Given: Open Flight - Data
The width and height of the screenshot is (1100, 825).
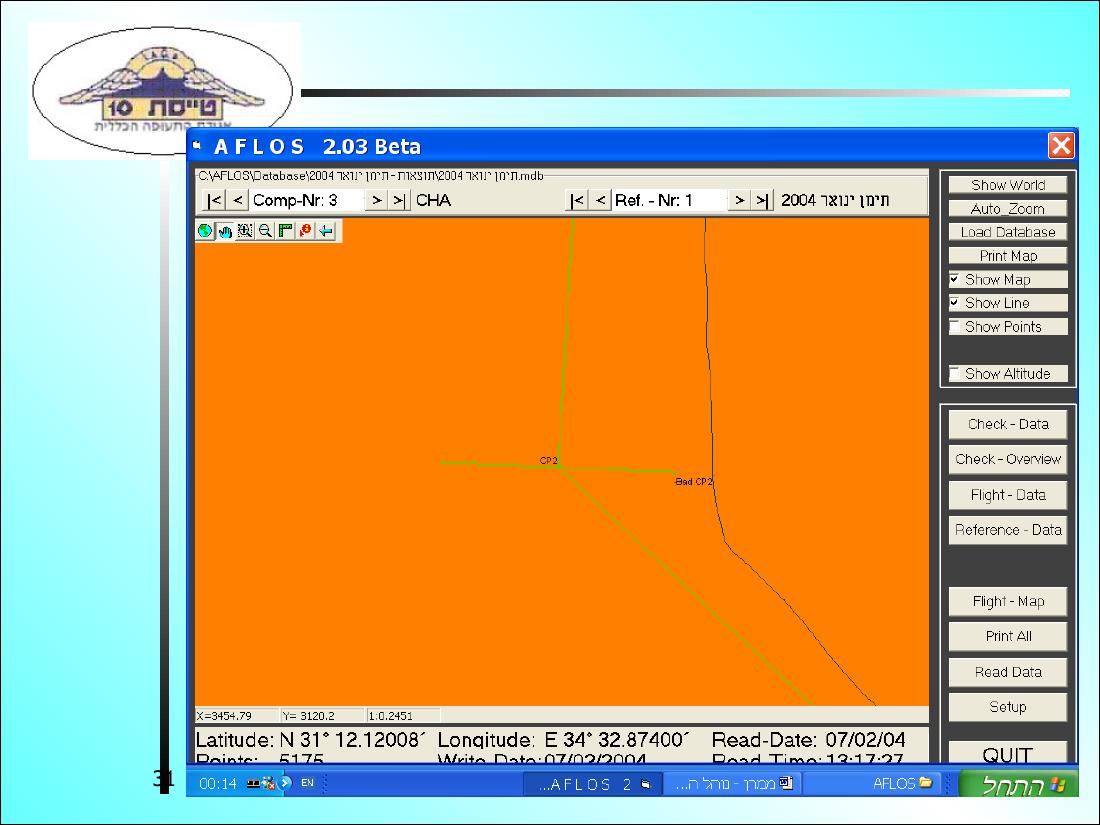Looking at the screenshot, I should pyautogui.click(x=1008, y=495).
